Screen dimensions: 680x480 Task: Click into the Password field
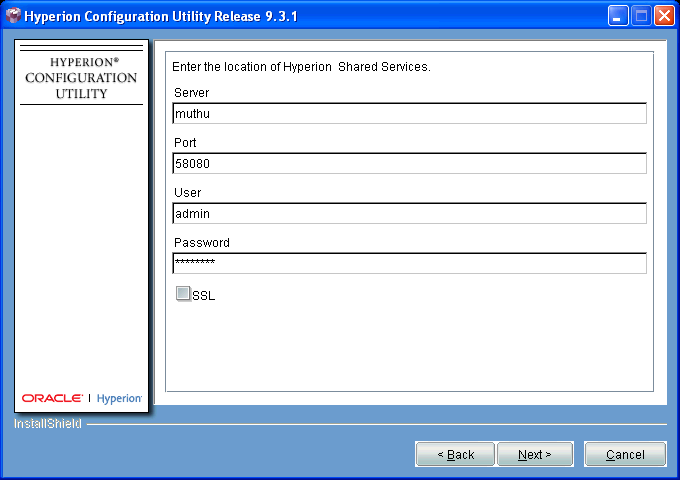coord(409,263)
